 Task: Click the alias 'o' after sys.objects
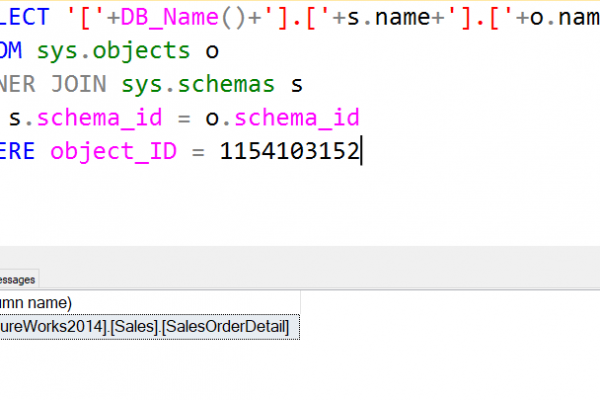coord(210,50)
